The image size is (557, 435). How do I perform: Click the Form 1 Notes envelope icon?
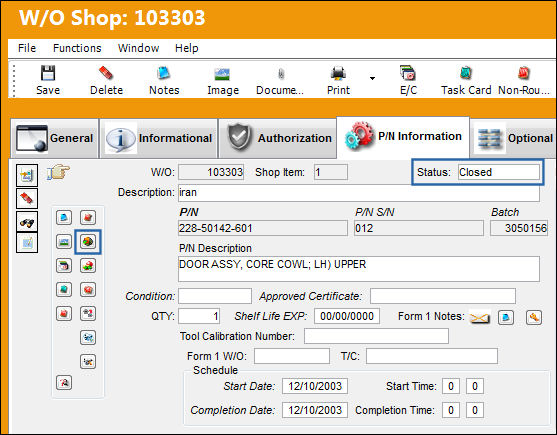coord(479,317)
